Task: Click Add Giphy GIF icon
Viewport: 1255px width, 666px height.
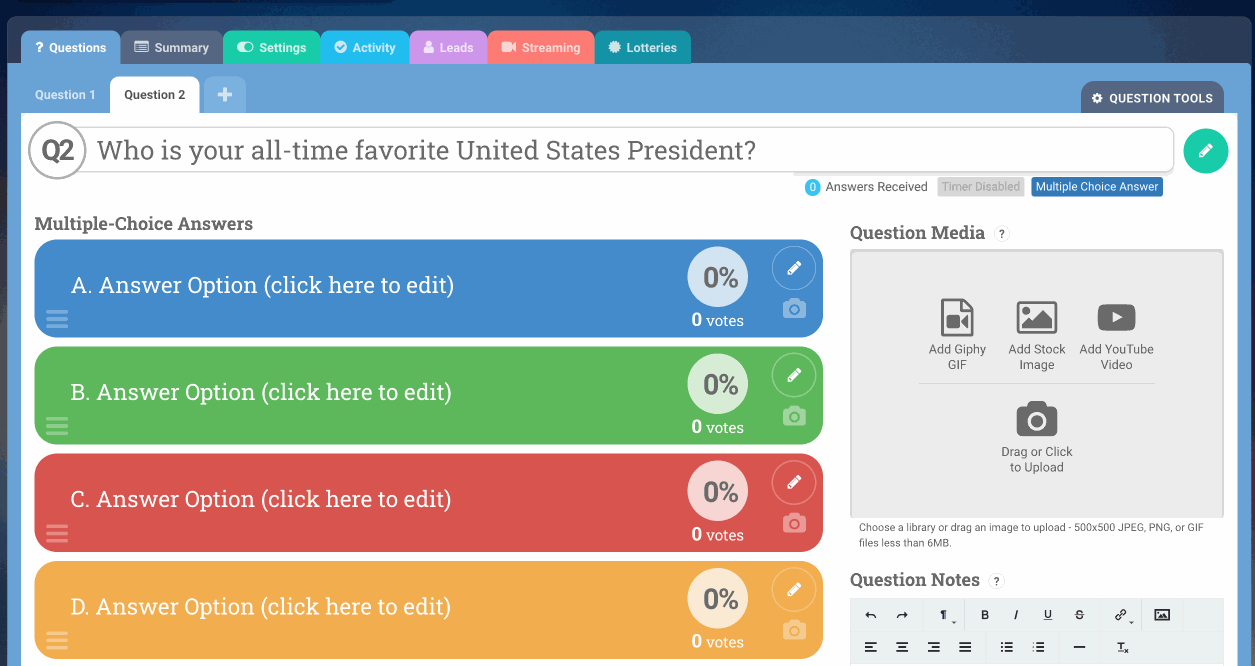Action: click(x=957, y=317)
